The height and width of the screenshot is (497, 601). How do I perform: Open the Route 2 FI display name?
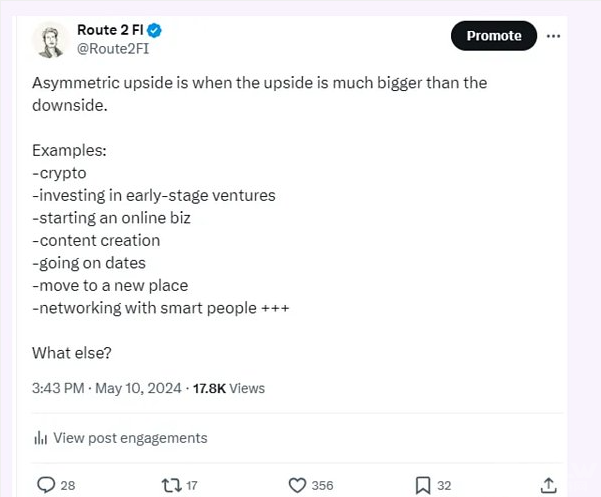[x=110, y=30]
